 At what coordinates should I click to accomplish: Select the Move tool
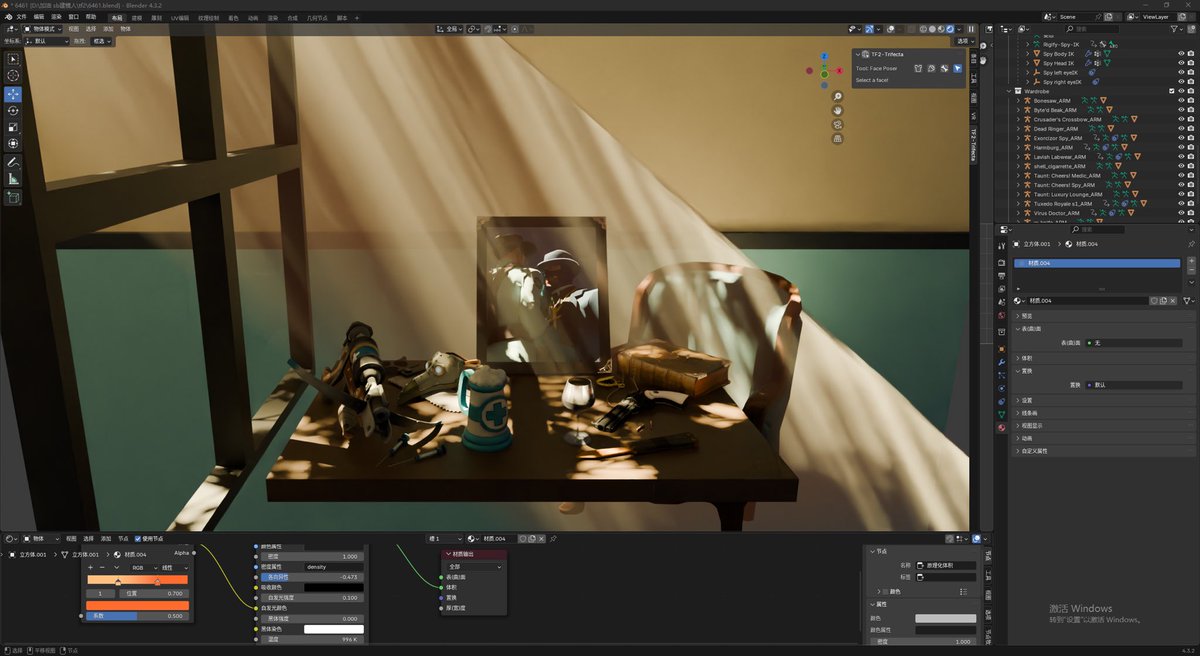pyautogui.click(x=13, y=94)
